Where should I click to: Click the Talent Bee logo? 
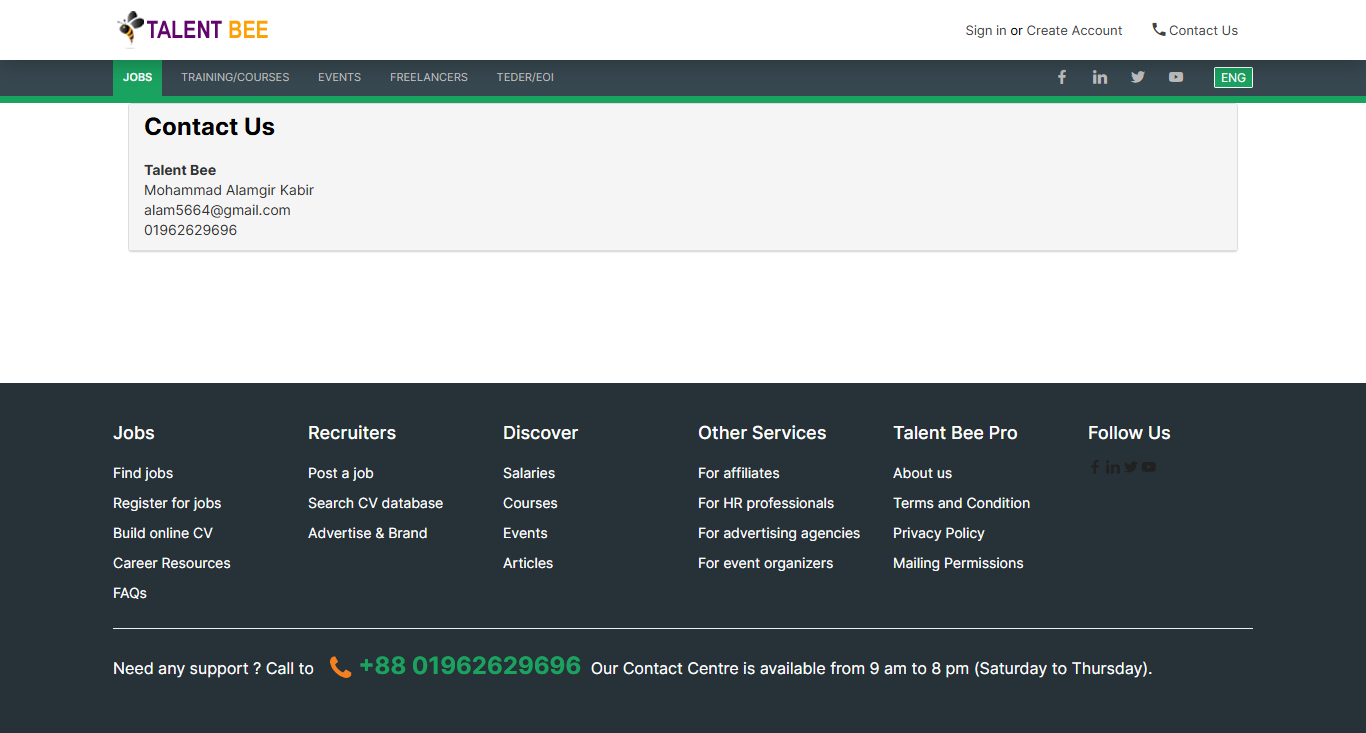[x=193, y=29]
